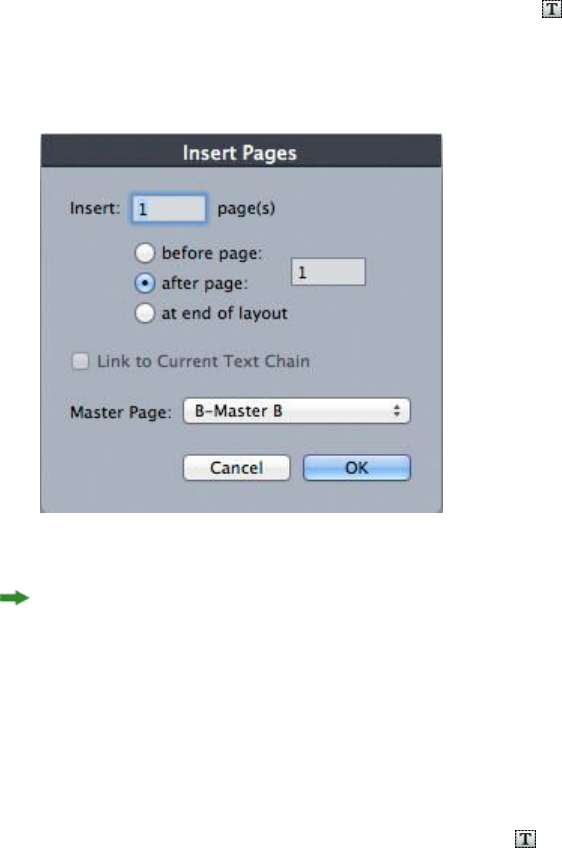Click the "Master Page:" label

click(121, 413)
